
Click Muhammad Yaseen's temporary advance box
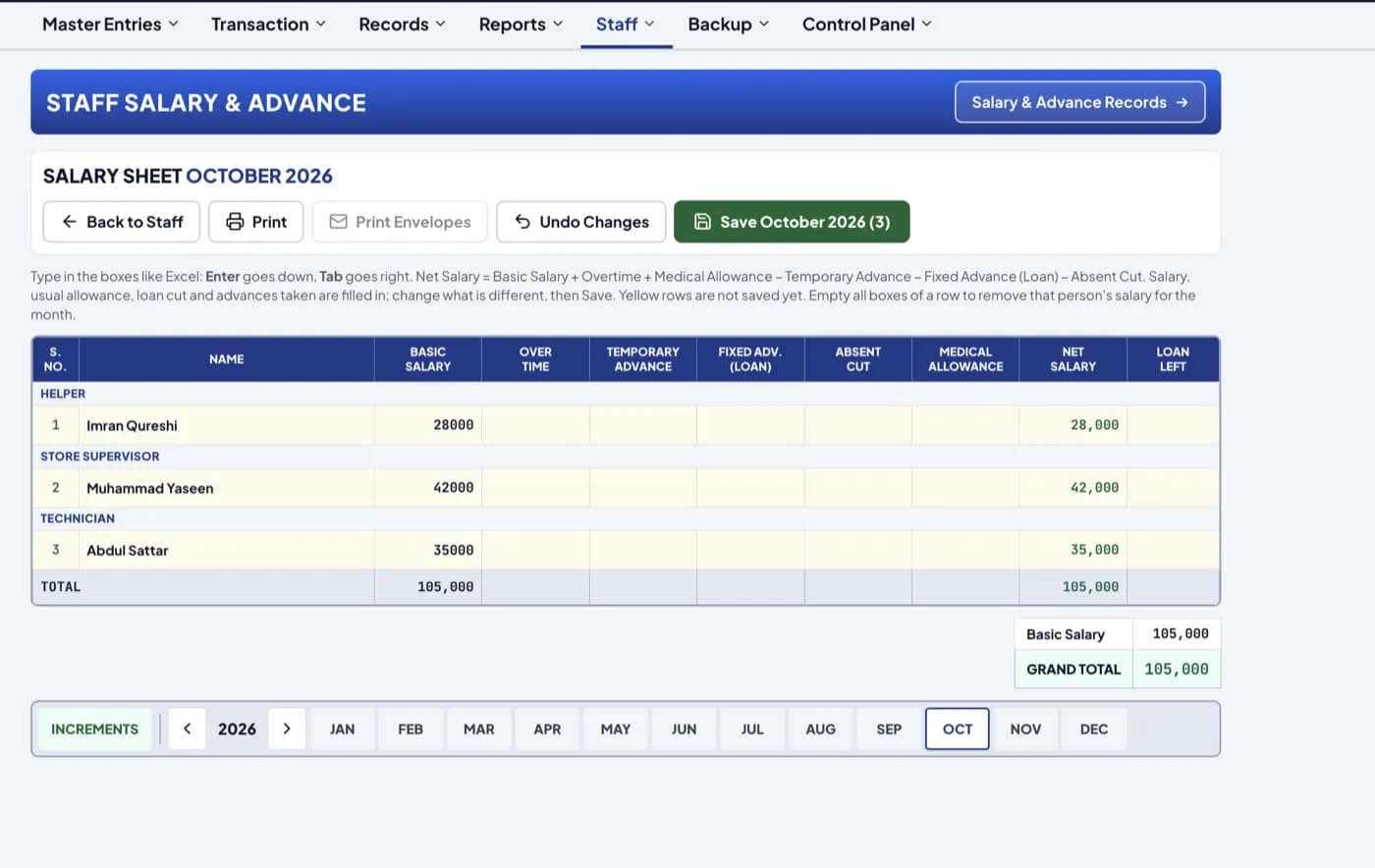point(643,488)
